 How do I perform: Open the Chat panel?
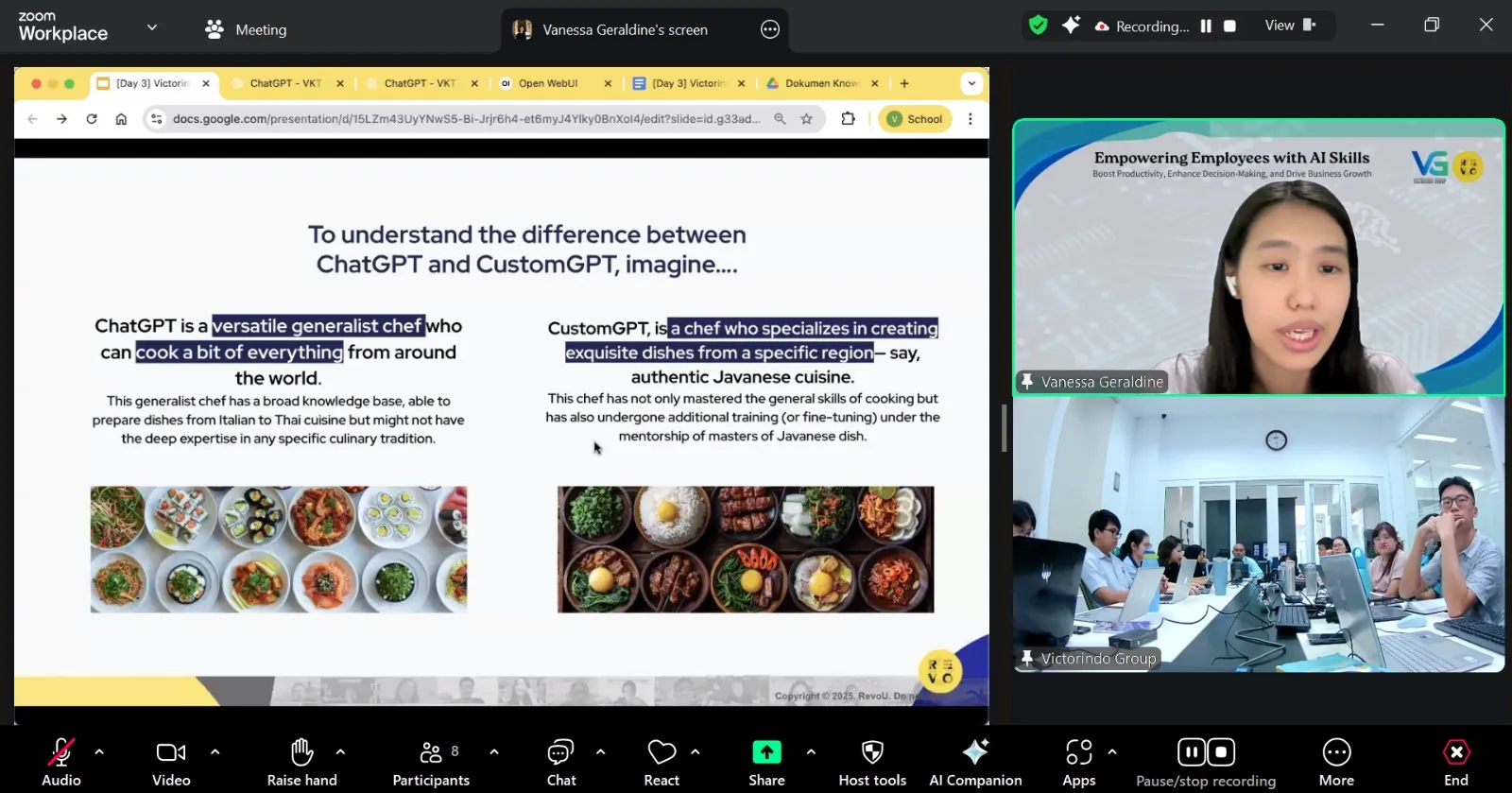click(x=560, y=761)
